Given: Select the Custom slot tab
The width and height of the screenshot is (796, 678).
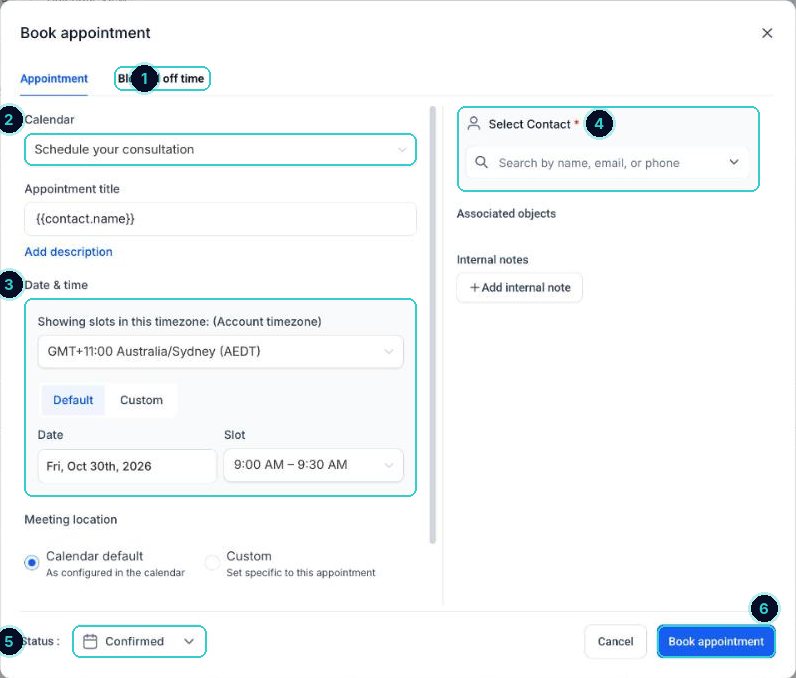Looking at the screenshot, I should (141, 400).
